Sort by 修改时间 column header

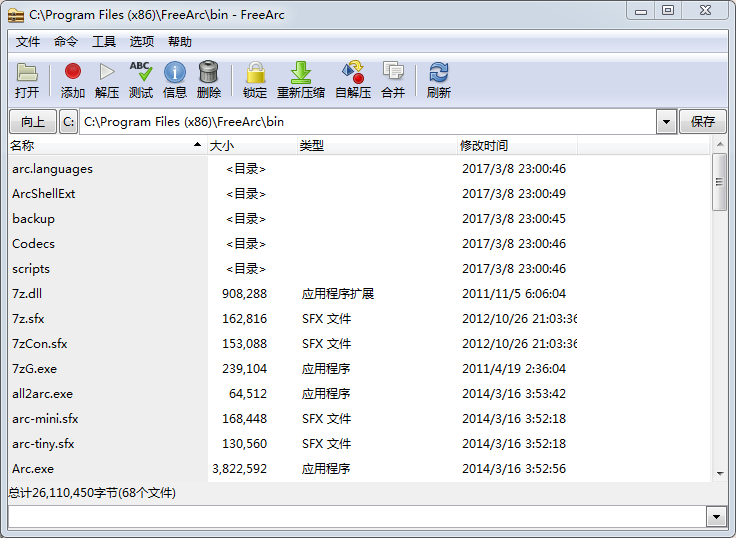[x=517, y=146]
